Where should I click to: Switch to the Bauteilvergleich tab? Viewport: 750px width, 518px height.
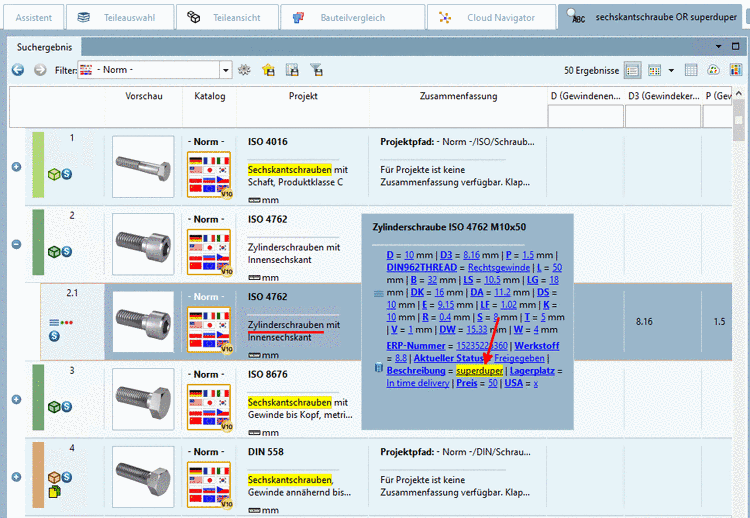tap(353, 18)
